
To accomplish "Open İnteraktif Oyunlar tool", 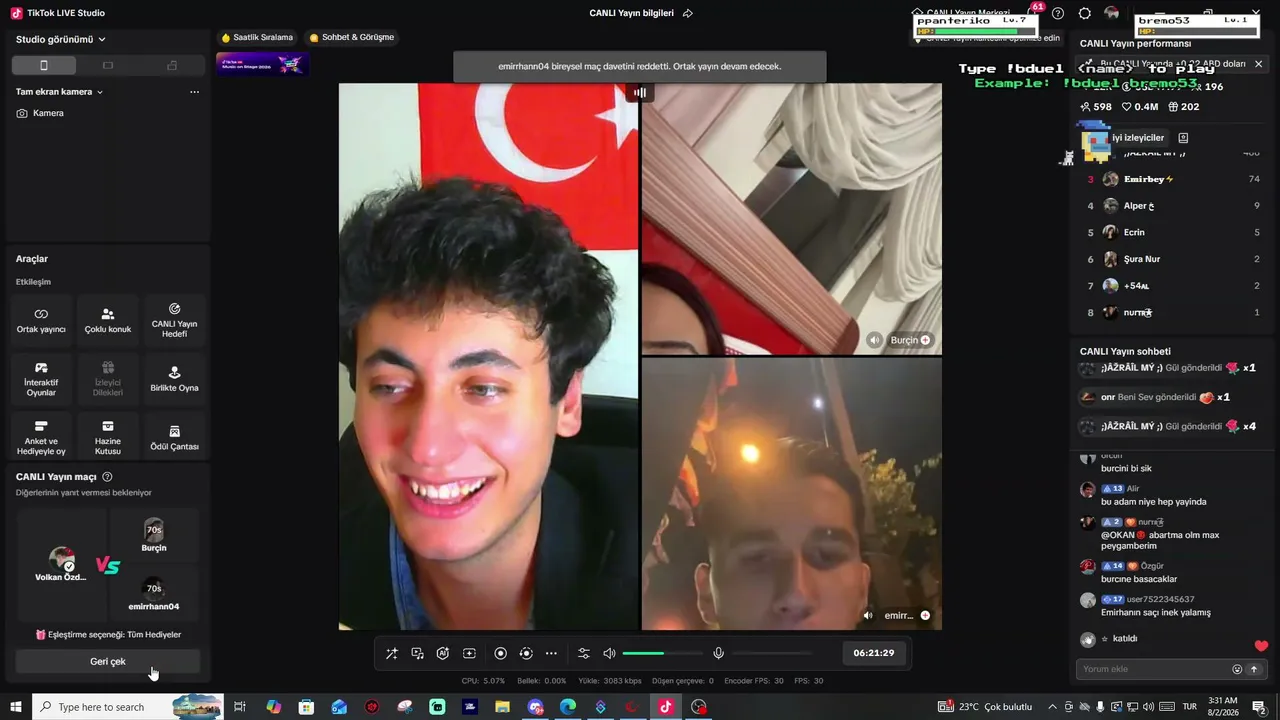I will click(41, 379).
